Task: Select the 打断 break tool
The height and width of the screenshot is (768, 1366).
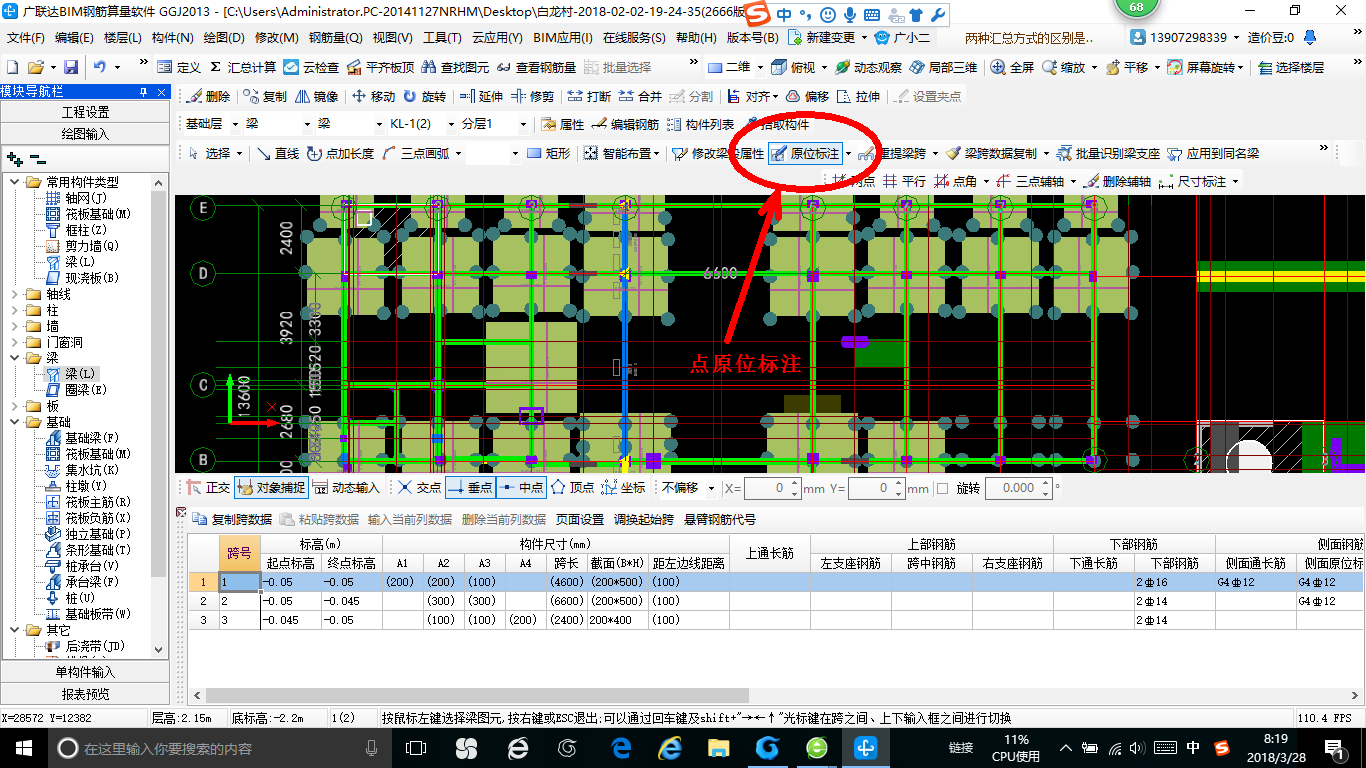Action: coord(589,97)
